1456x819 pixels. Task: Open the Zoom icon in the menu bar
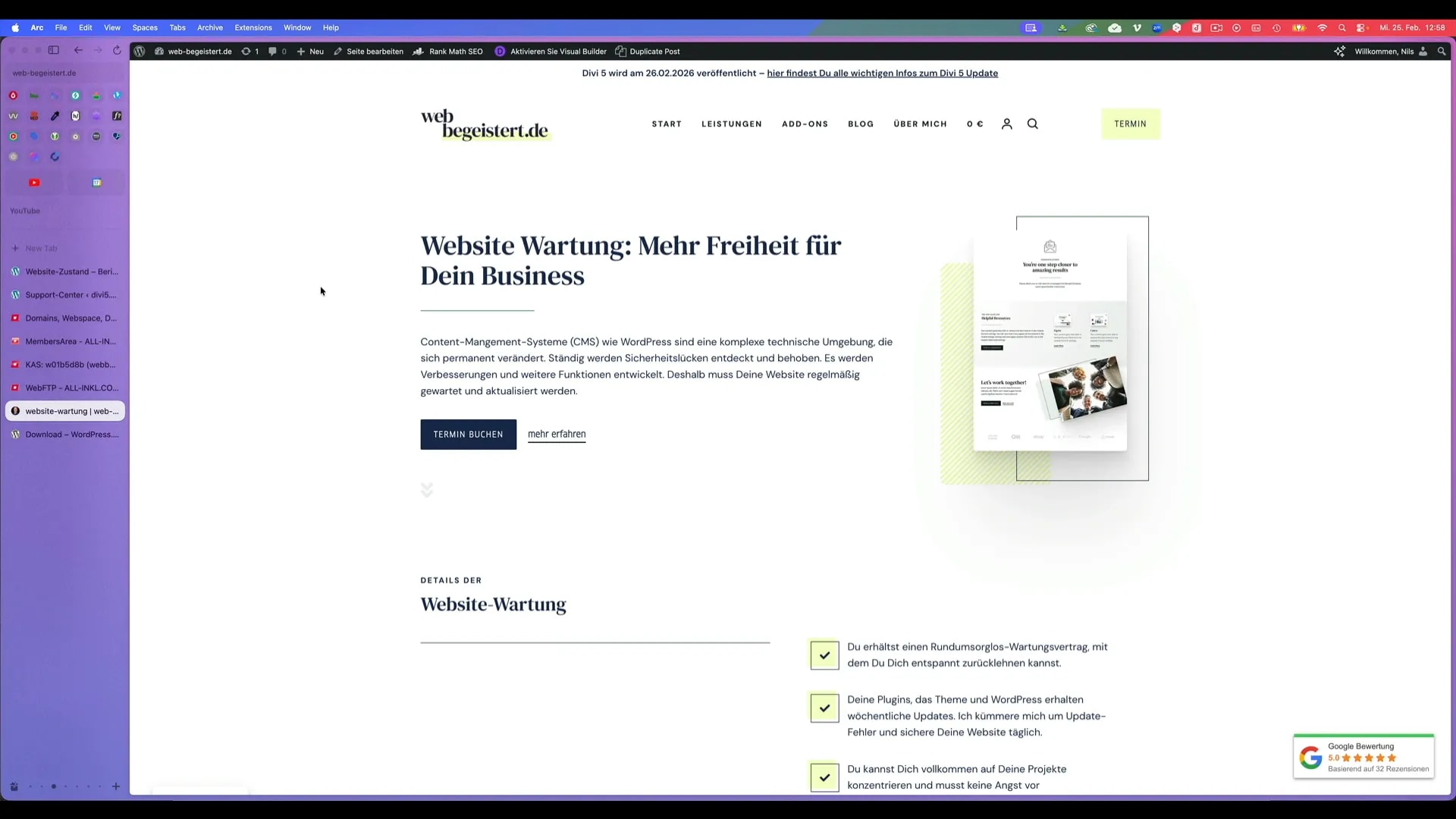coord(1157,27)
